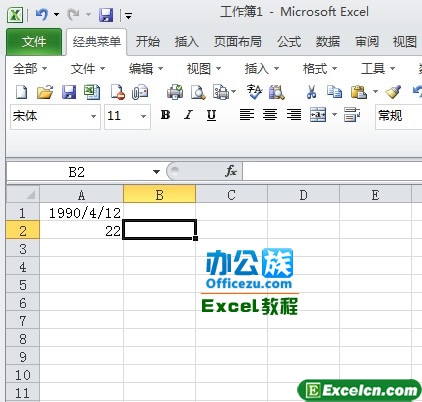Click the spelling check icon
The image size is (422, 402).
click(254, 92)
